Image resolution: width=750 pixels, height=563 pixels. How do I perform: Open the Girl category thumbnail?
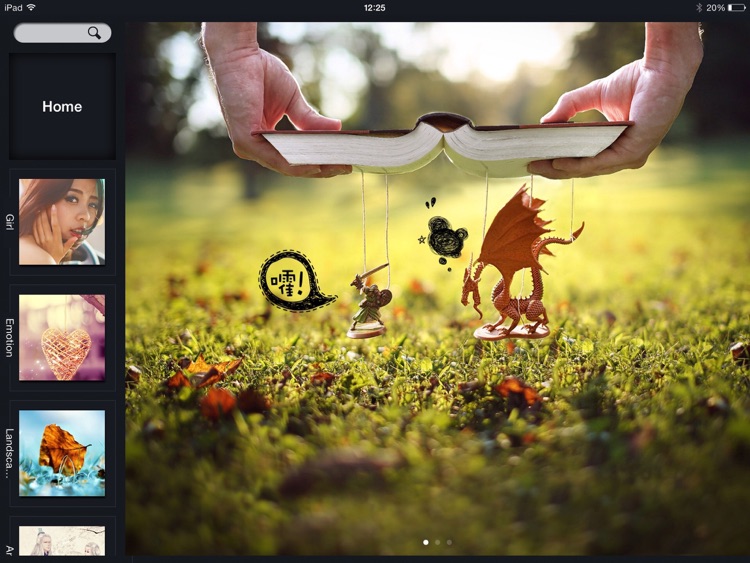tap(62, 222)
